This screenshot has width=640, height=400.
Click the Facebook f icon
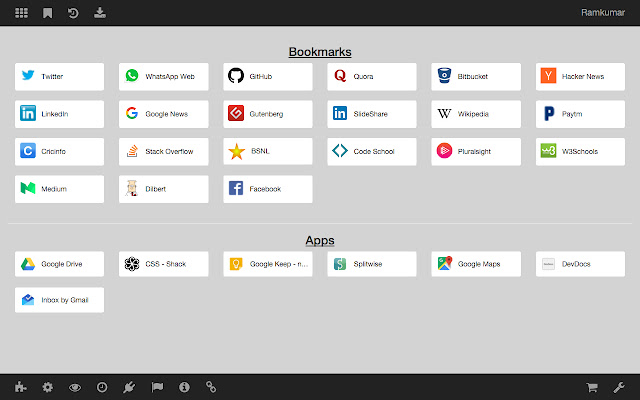[x=236, y=188]
